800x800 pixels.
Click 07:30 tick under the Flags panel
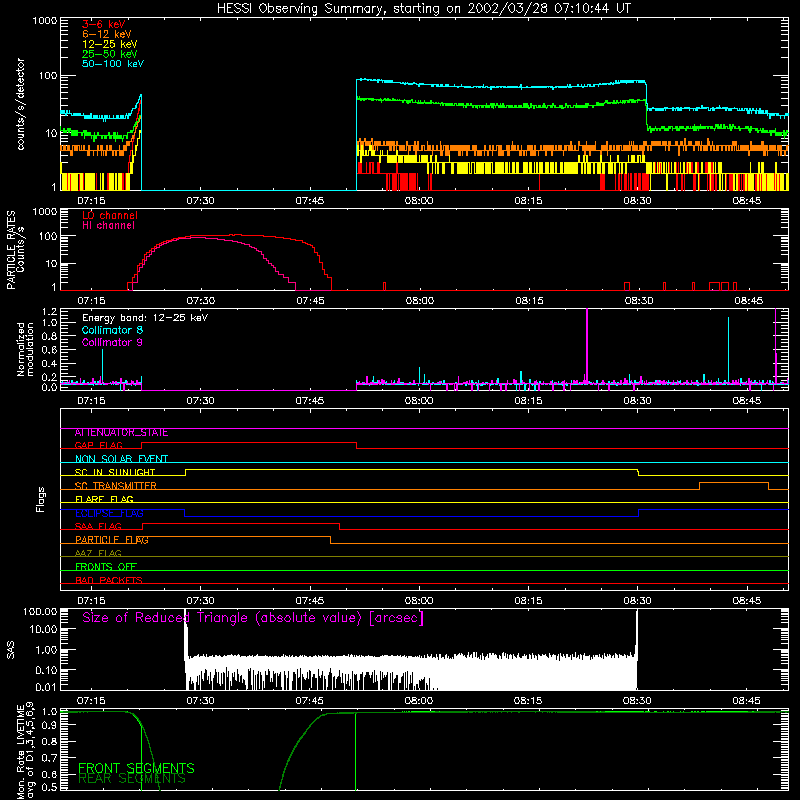coord(200,601)
